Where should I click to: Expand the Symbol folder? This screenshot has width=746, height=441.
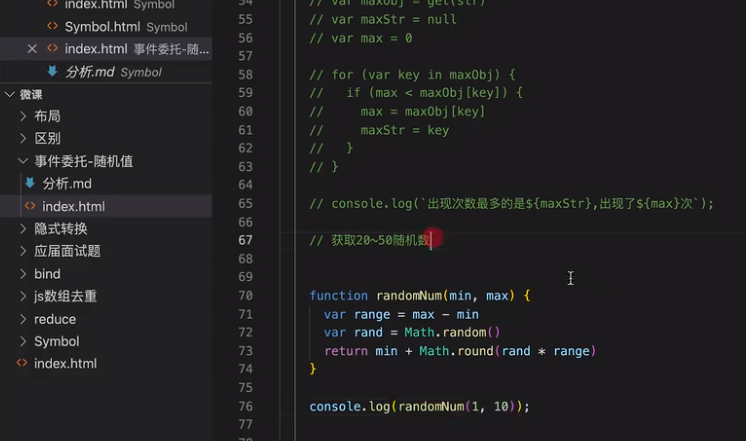(23, 341)
